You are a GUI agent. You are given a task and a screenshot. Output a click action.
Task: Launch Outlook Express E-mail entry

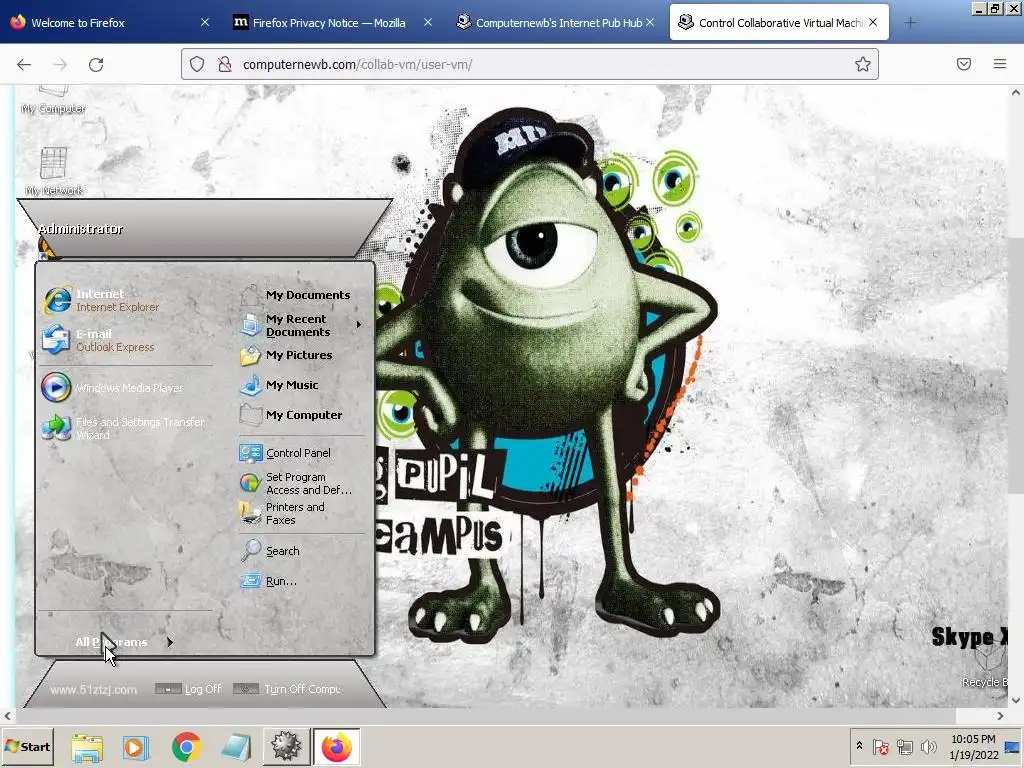pos(99,340)
